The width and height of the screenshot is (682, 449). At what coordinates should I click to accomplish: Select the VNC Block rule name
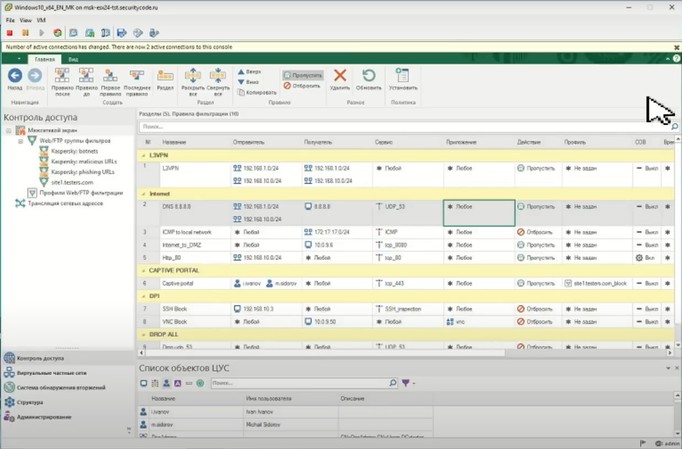[174, 322]
